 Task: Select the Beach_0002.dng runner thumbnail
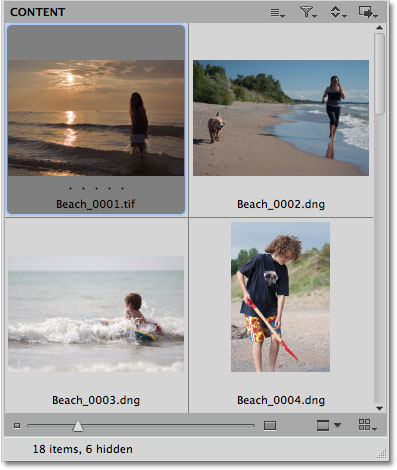point(281,118)
